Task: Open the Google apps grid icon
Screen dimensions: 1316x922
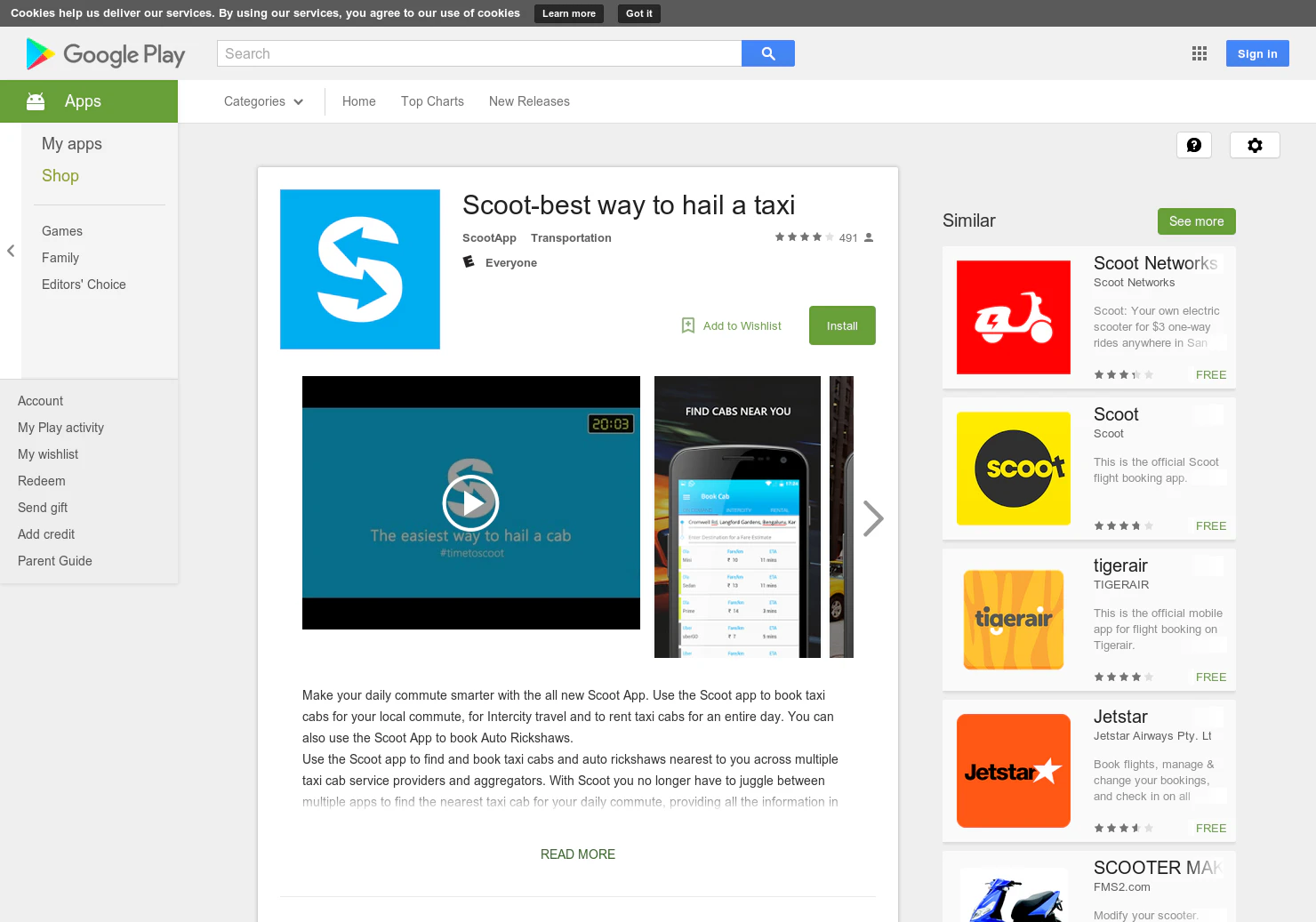Action: coord(1200,53)
